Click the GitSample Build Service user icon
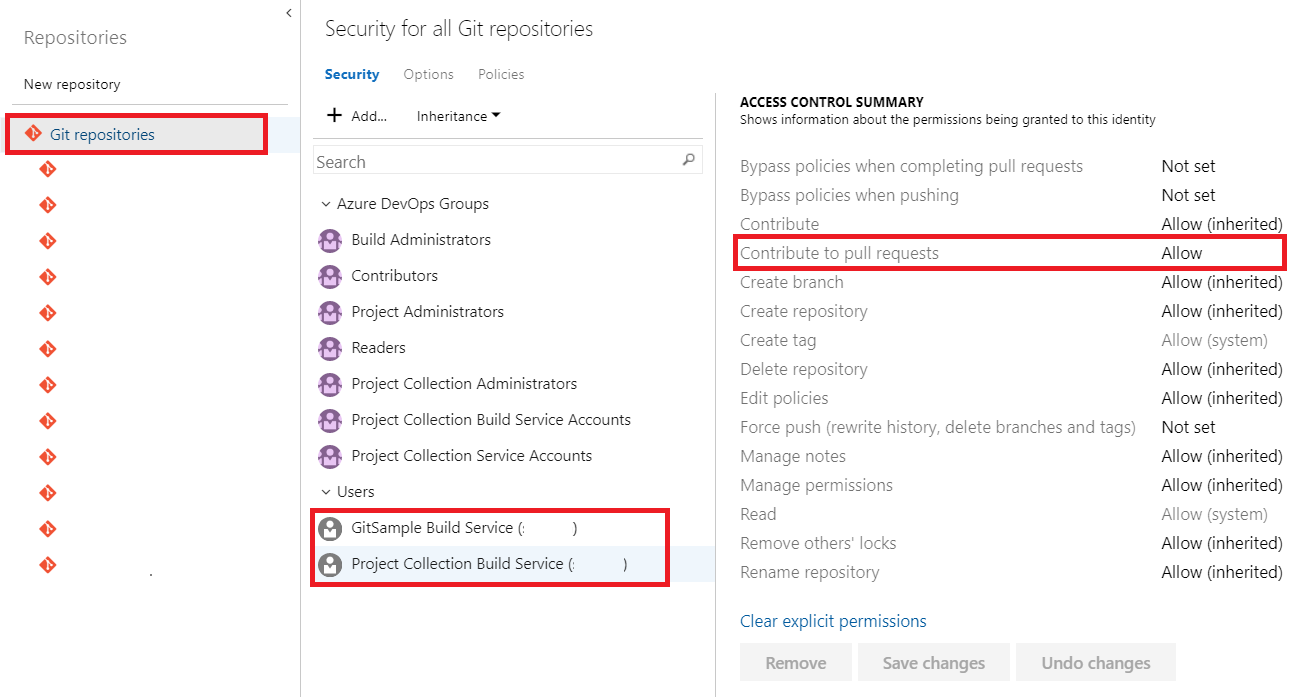1299x697 pixels. (x=330, y=528)
